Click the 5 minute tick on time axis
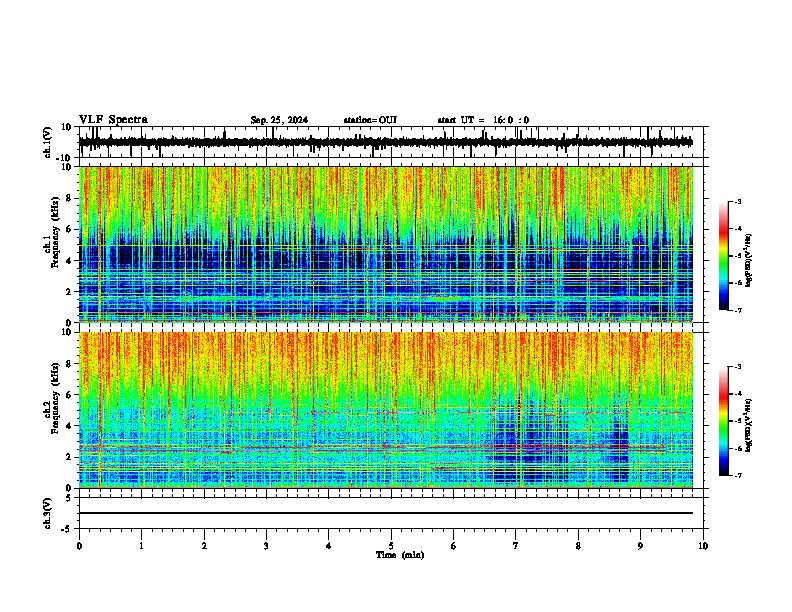The image size is (792, 612). click(x=391, y=546)
